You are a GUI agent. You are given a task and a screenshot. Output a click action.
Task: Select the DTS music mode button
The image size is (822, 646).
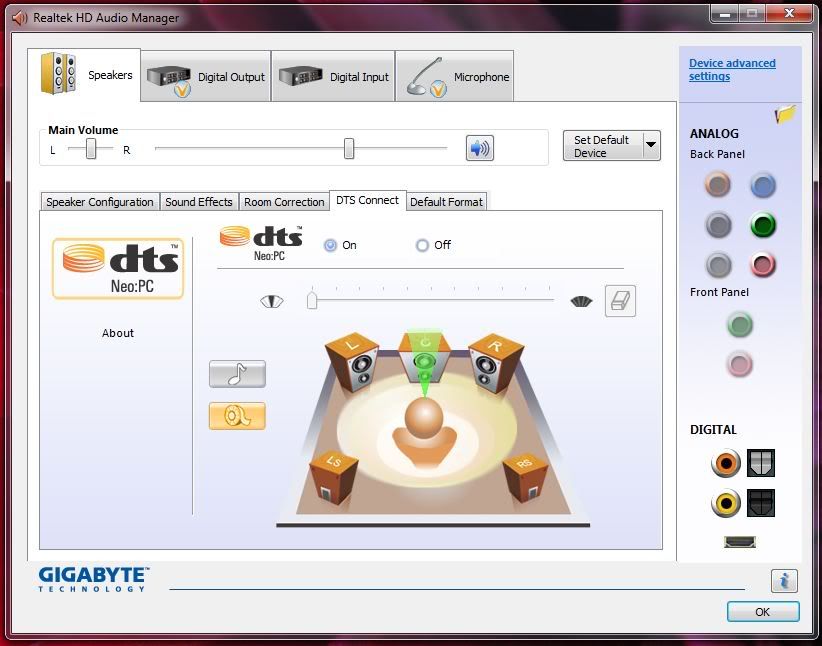pyautogui.click(x=237, y=374)
